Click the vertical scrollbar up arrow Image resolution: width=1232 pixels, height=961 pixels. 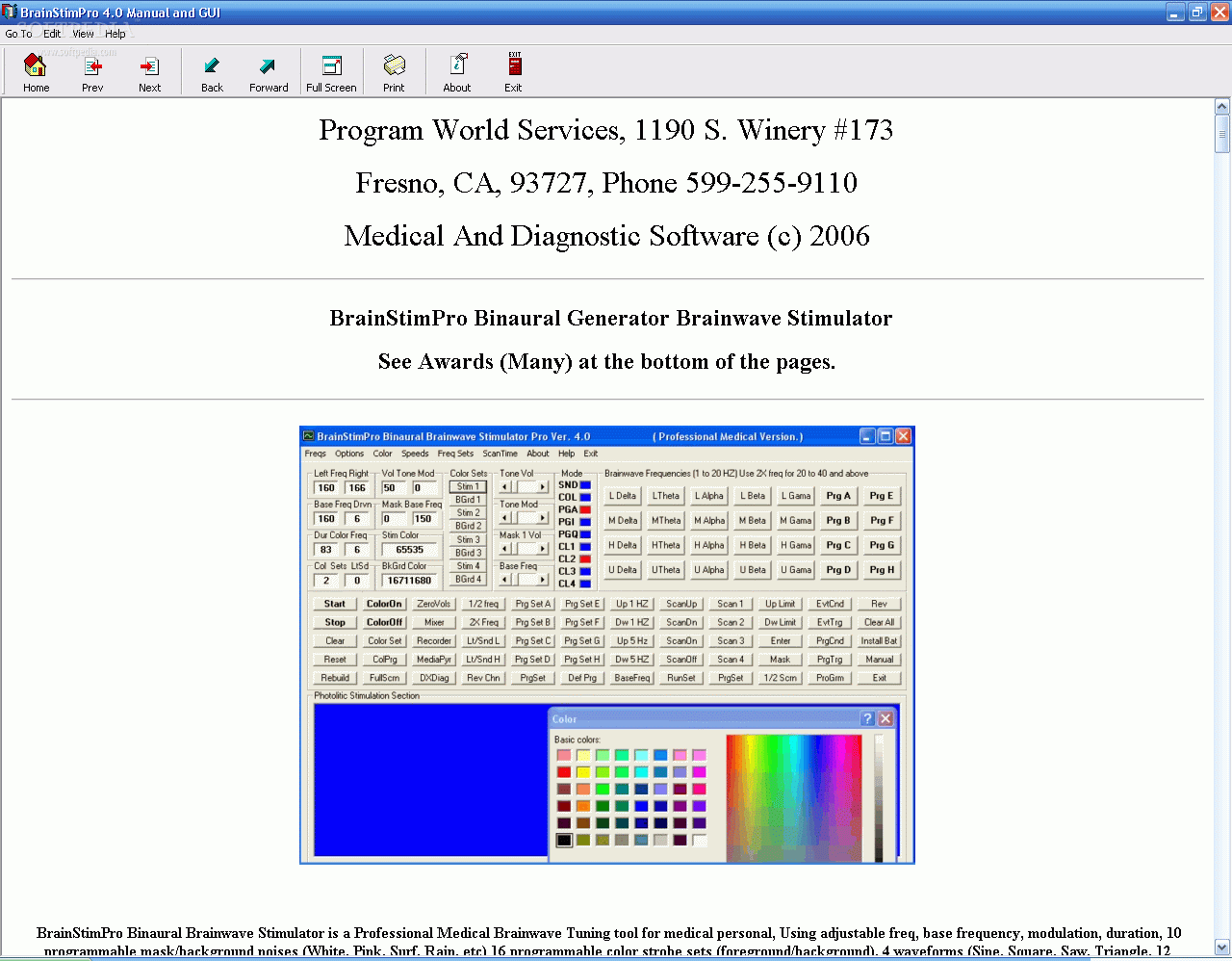(x=1222, y=107)
